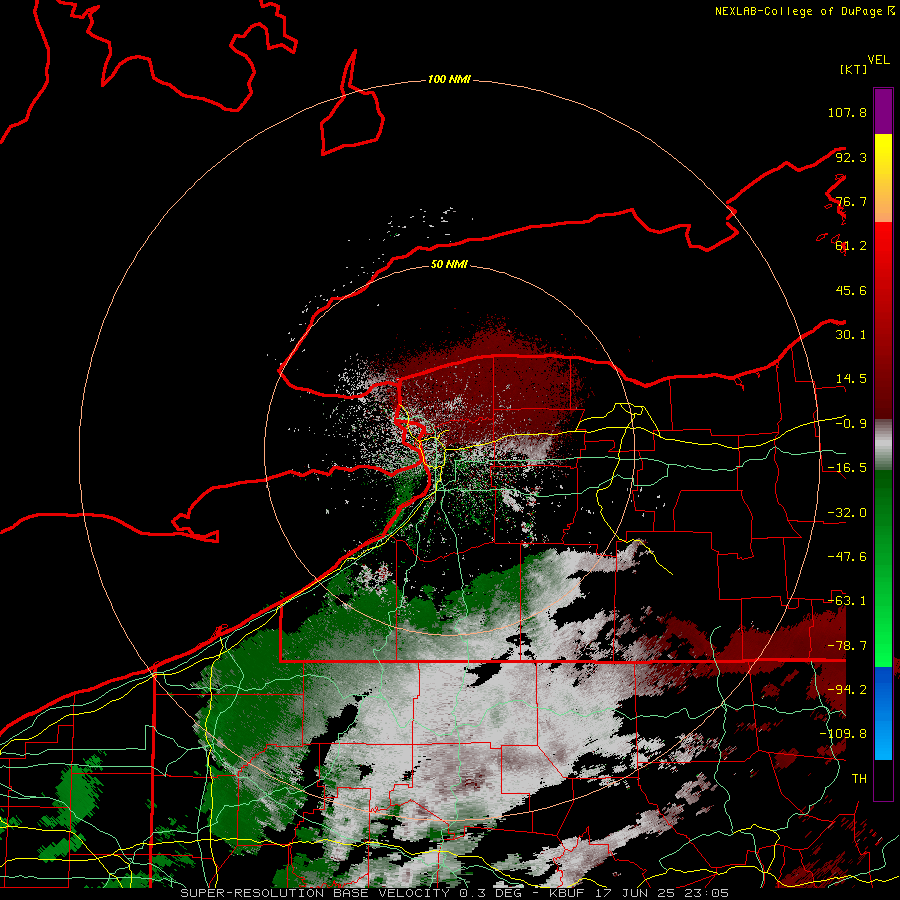Select the -78.7 velocity scale value

click(847, 646)
